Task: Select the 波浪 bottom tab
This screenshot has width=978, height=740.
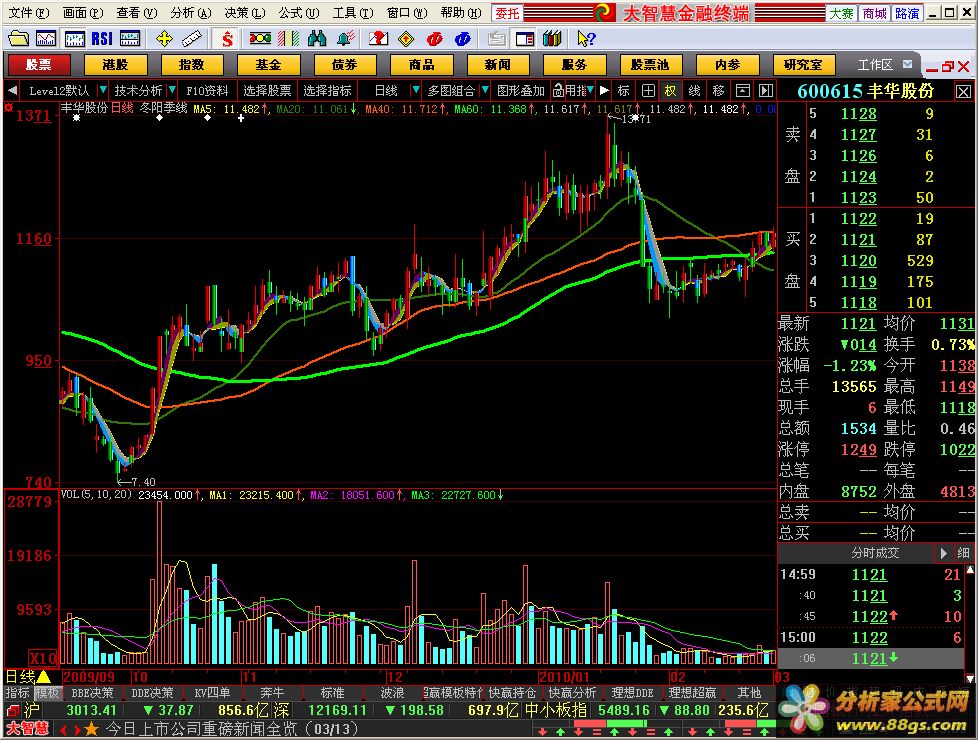Action: click(392, 693)
